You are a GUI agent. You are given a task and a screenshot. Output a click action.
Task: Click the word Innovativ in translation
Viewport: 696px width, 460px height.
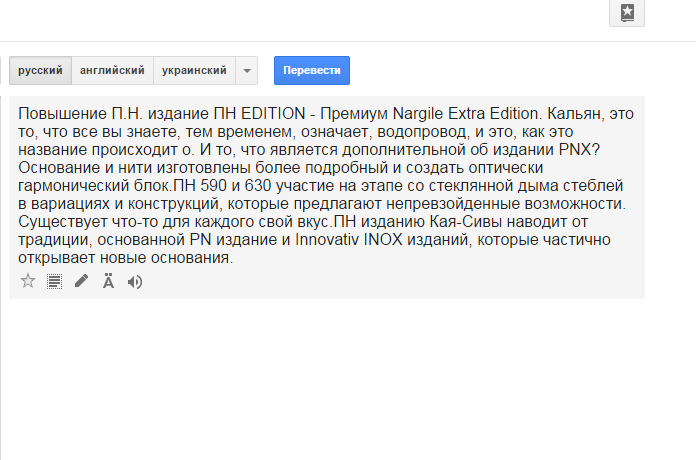coord(327,240)
